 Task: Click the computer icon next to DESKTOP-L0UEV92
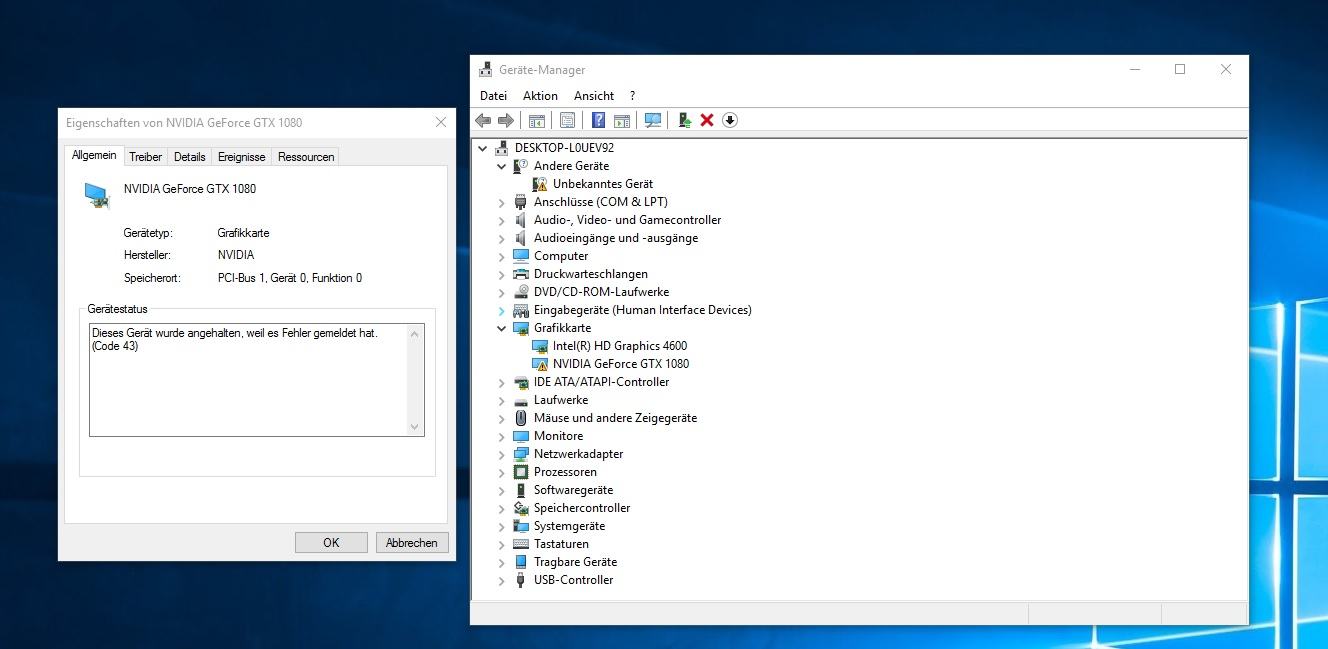pos(501,148)
